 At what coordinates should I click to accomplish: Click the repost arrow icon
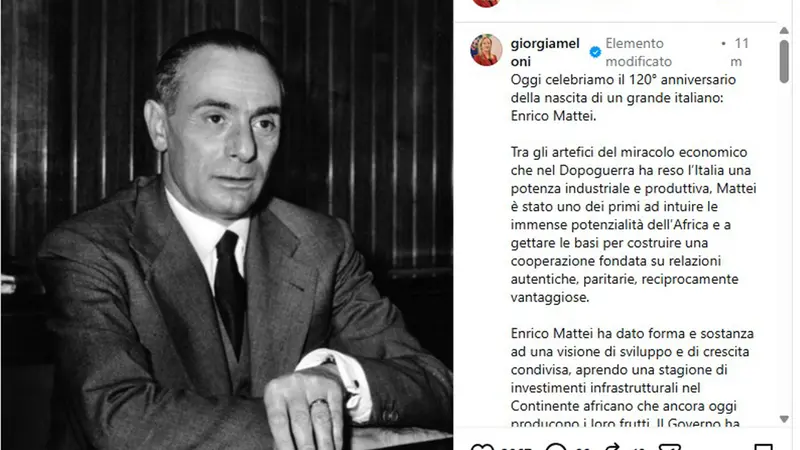coord(612,447)
